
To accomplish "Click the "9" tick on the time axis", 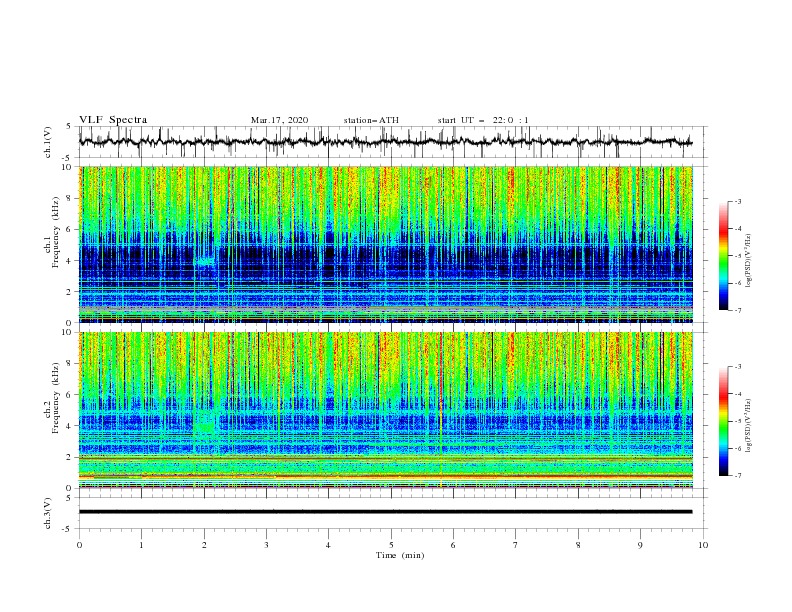I will point(641,545).
